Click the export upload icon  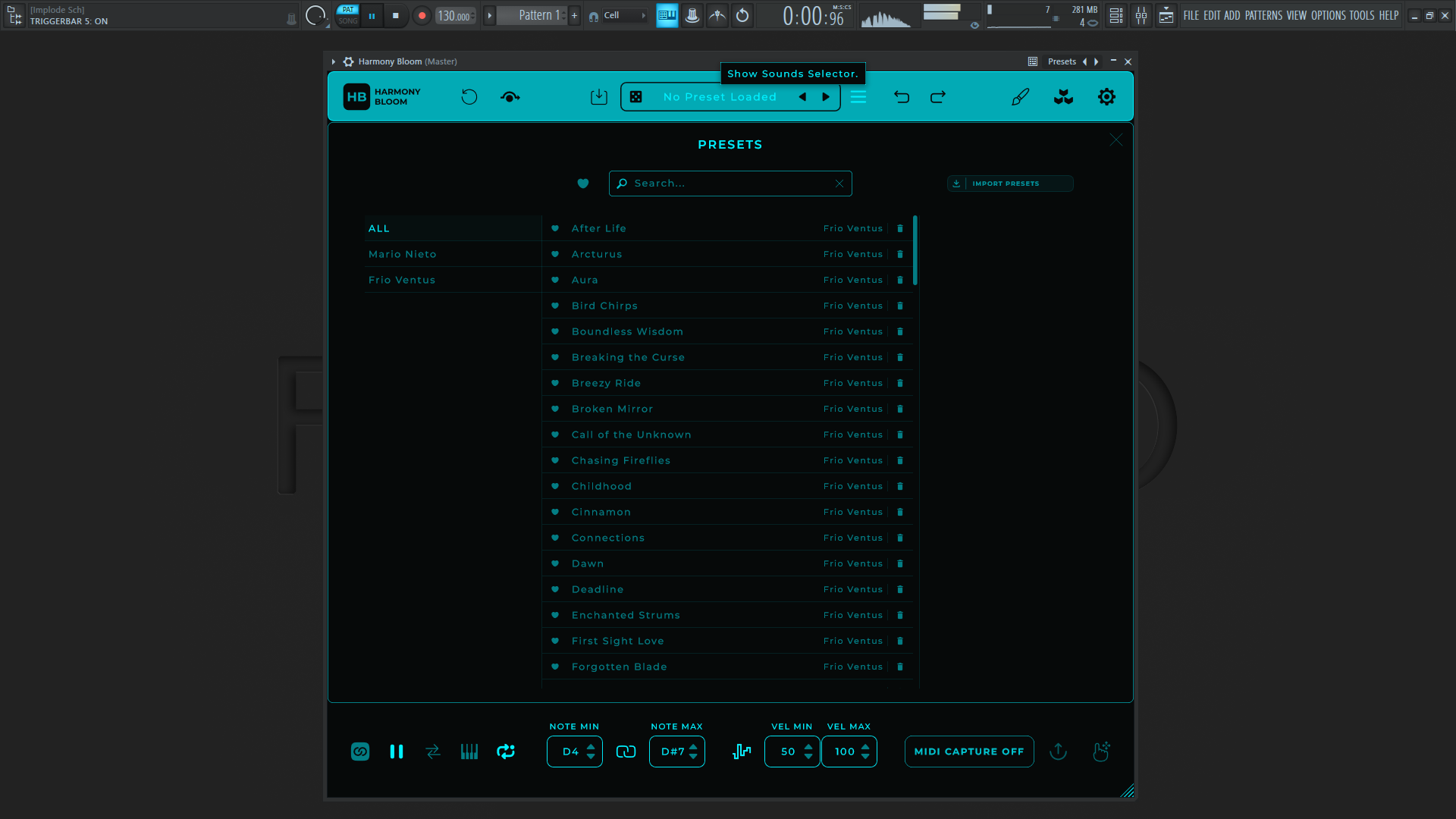pos(1059,752)
